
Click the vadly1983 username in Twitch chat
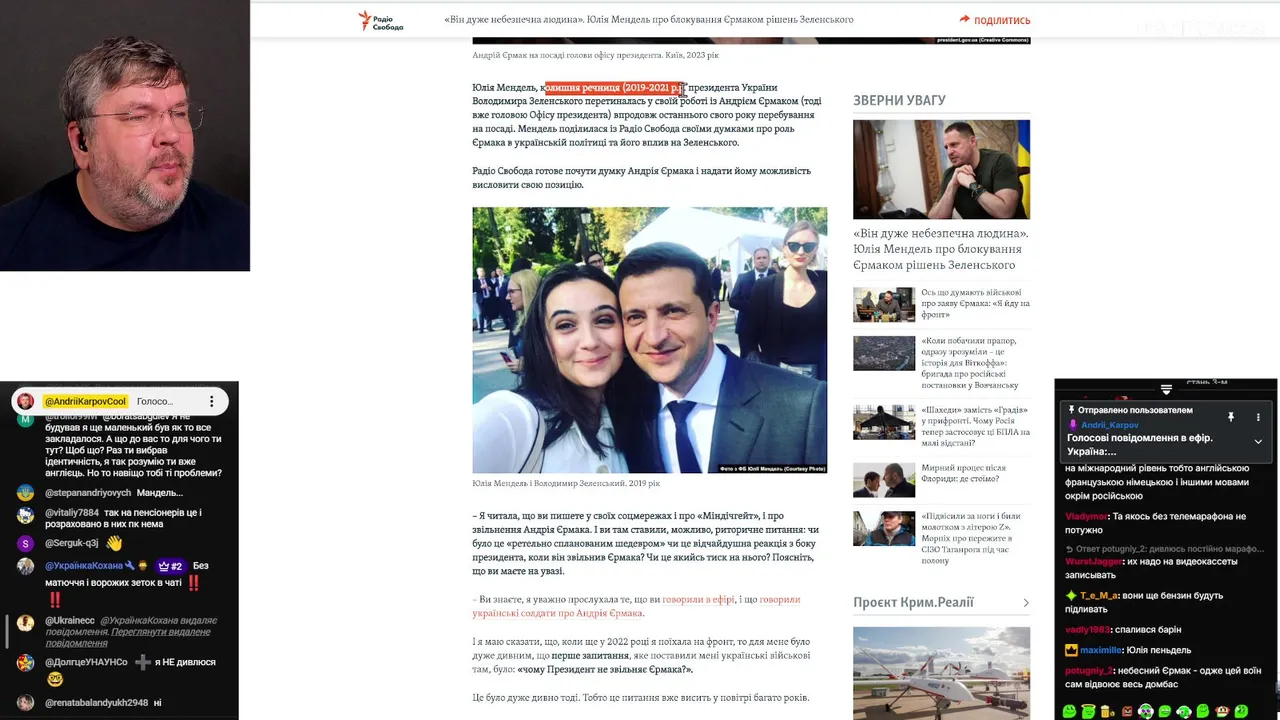click(1087, 629)
